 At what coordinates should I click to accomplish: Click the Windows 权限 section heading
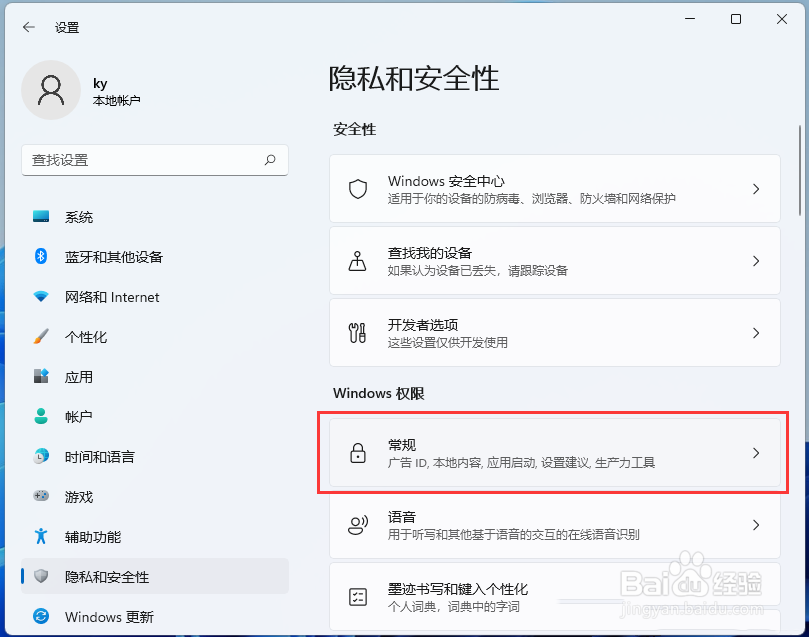(x=379, y=393)
